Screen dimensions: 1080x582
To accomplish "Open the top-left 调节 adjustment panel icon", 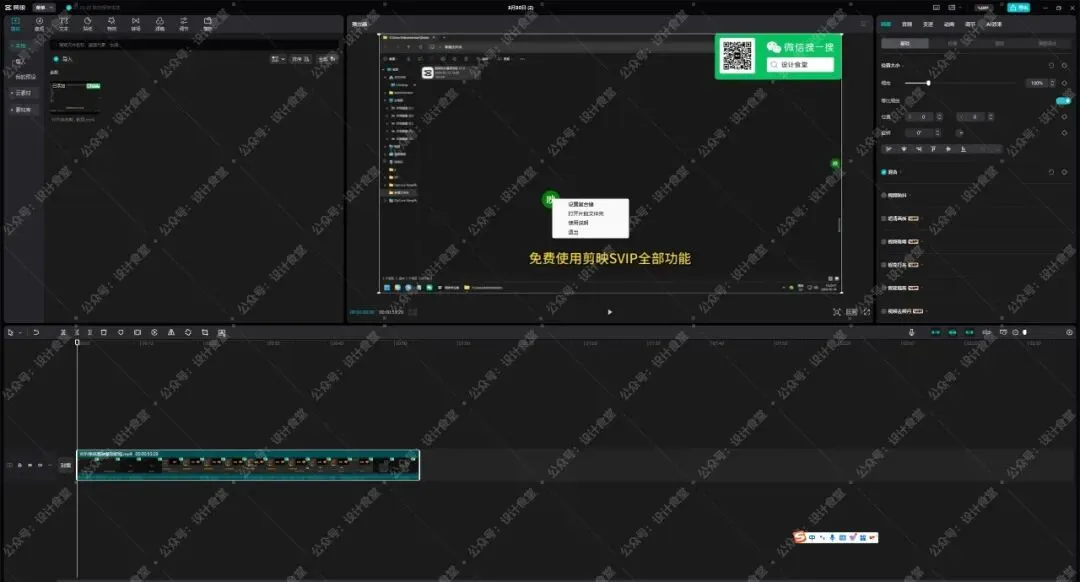I will pyautogui.click(x=184, y=24).
